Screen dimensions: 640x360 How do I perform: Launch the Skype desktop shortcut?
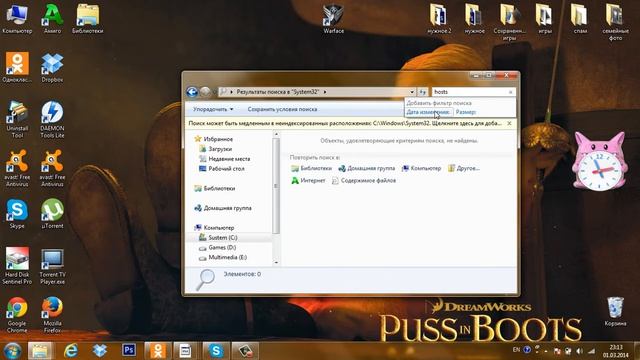tap(17, 213)
